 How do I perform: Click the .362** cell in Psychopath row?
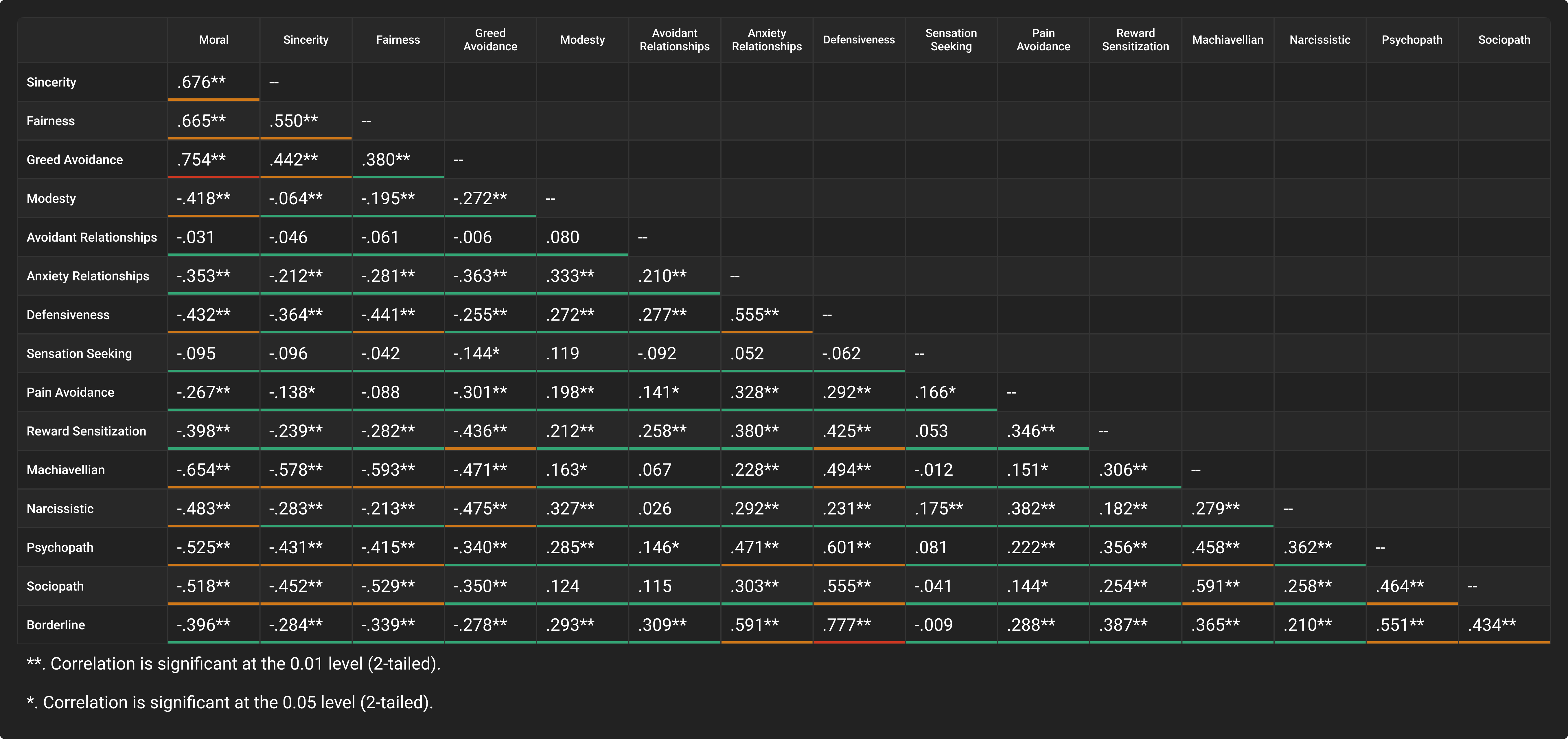point(1320,547)
